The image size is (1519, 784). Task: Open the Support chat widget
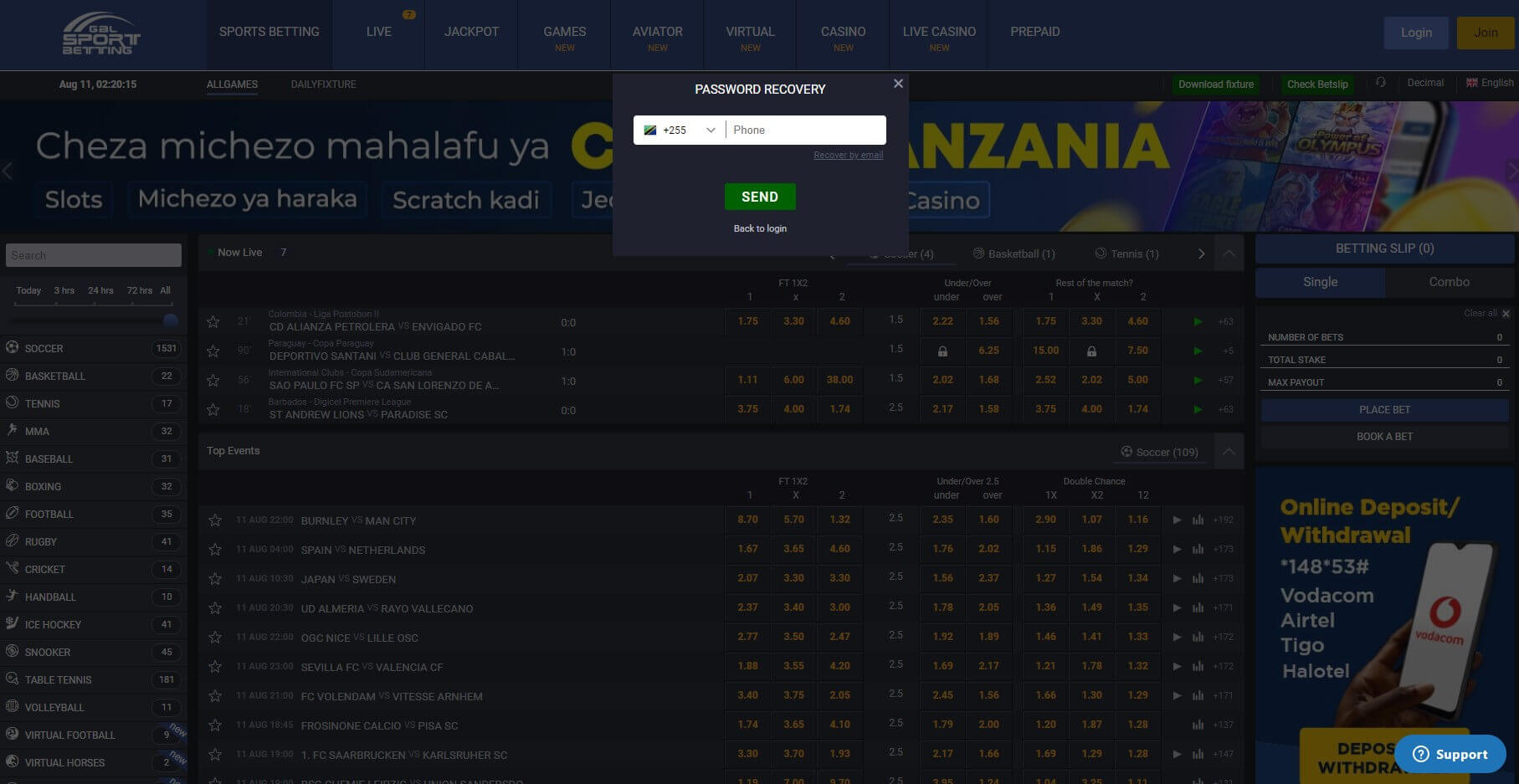[1450, 754]
